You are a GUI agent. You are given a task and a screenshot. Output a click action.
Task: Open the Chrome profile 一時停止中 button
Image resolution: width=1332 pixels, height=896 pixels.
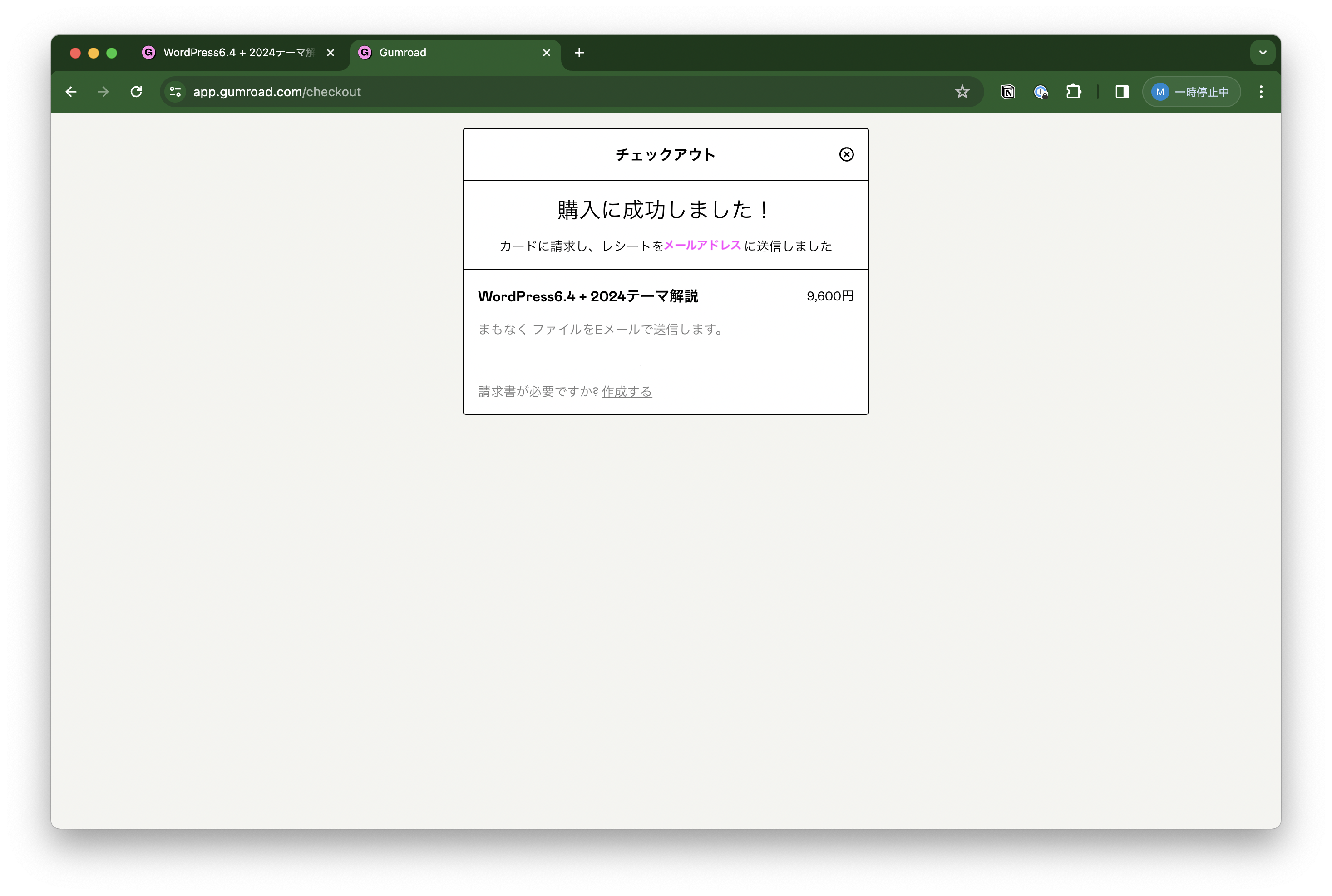tap(1191, 91)
